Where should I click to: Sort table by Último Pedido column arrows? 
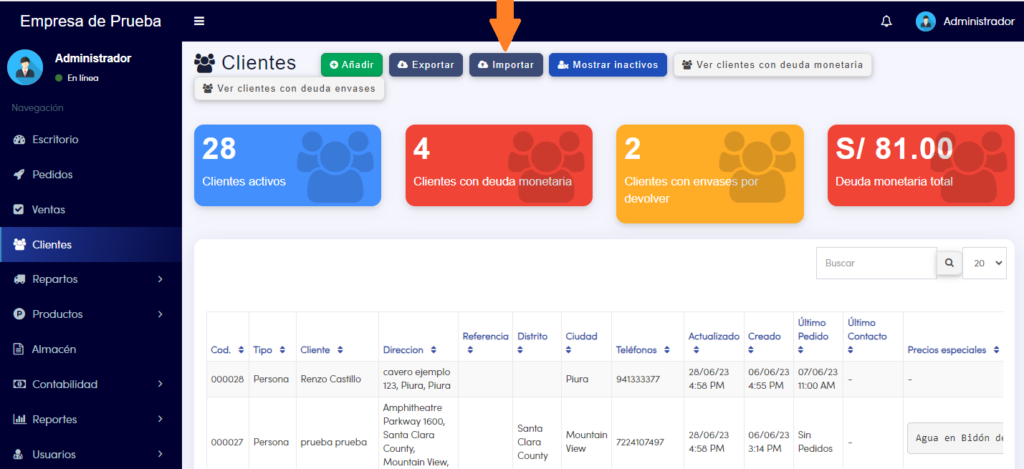pos(801,350)
